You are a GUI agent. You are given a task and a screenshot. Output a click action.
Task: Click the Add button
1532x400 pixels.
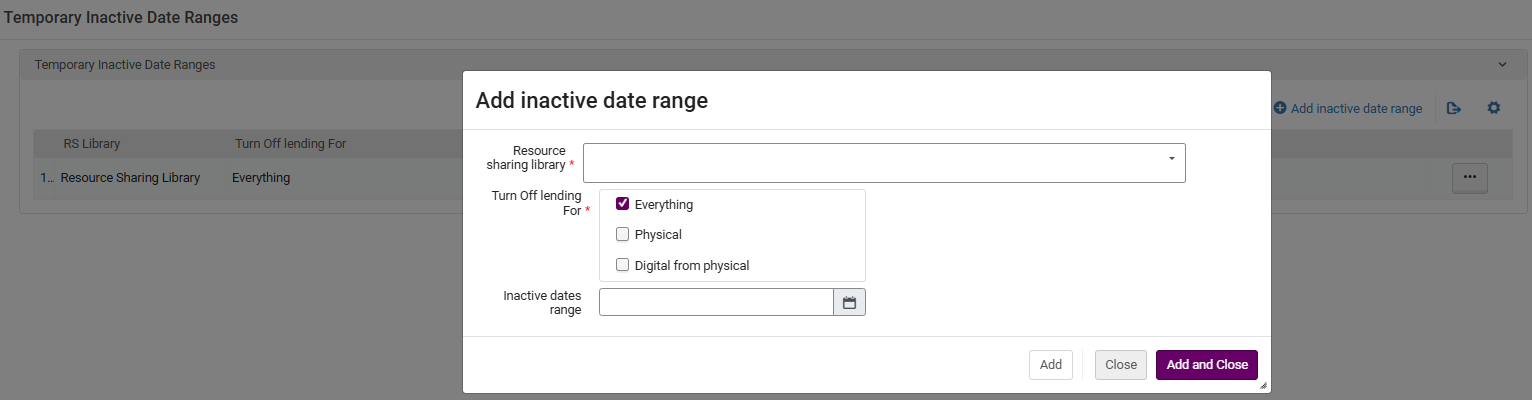click(x=1051, y=365)
